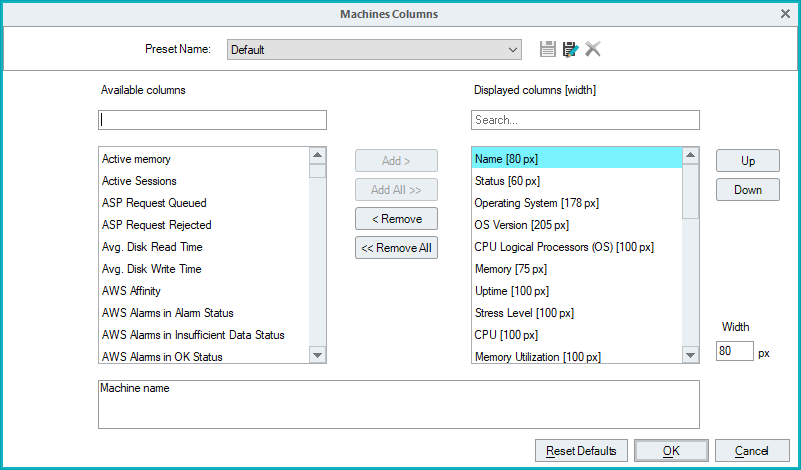The width and height of the screenshot is (801, 470).
Task: Click the < Remove button
Action: tap(396, 219)
